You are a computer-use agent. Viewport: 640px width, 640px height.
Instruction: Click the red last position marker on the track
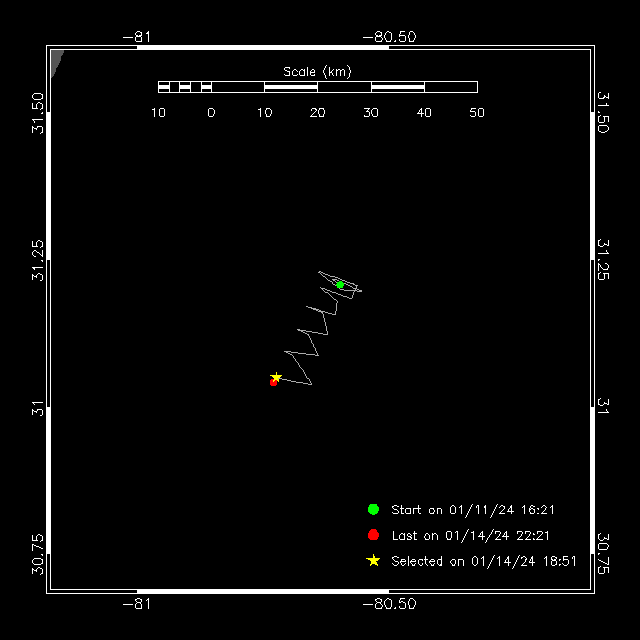tap(273, 383)
